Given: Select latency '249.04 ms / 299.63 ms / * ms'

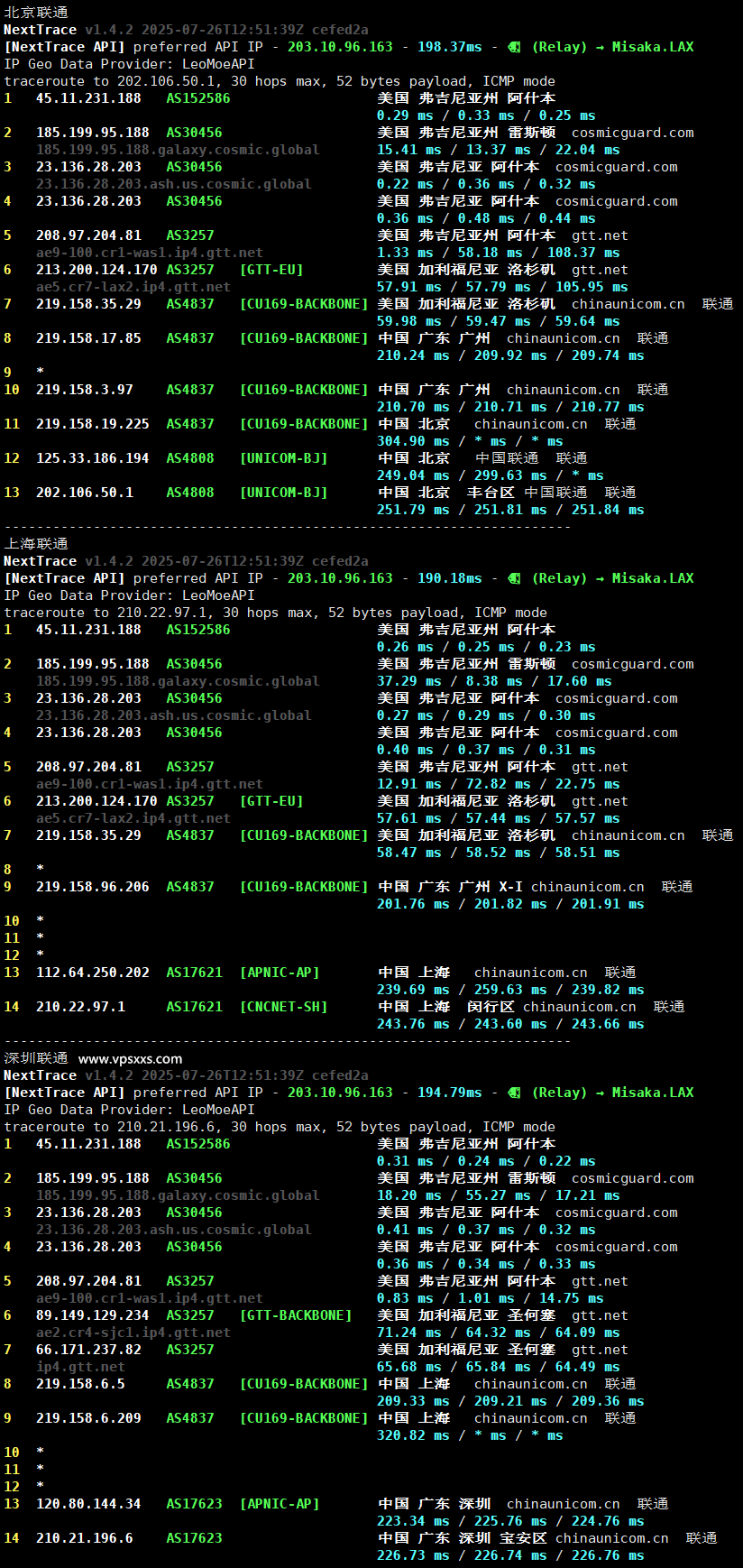Looking at the screenshot, I should click(x=491, y=475).
